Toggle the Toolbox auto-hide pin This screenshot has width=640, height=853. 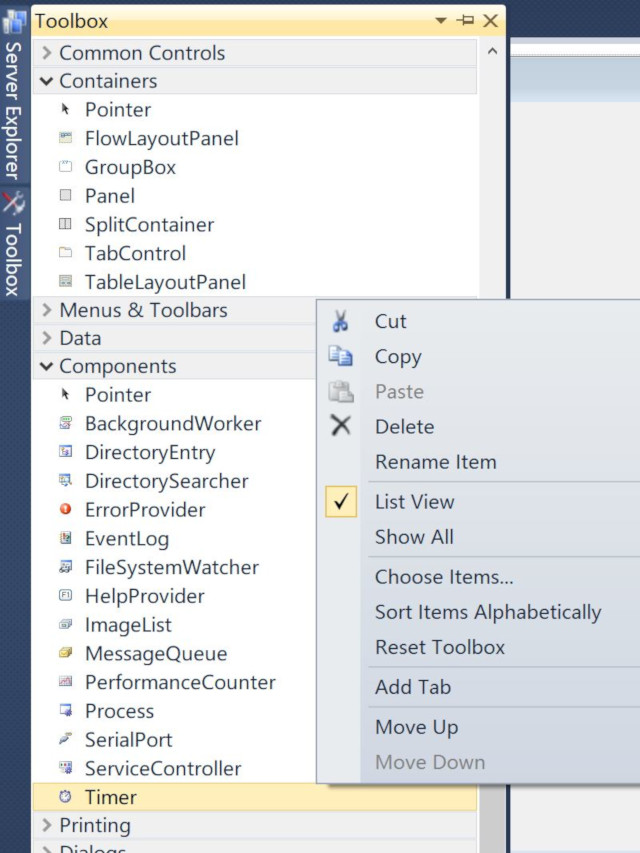click(466, 21)
